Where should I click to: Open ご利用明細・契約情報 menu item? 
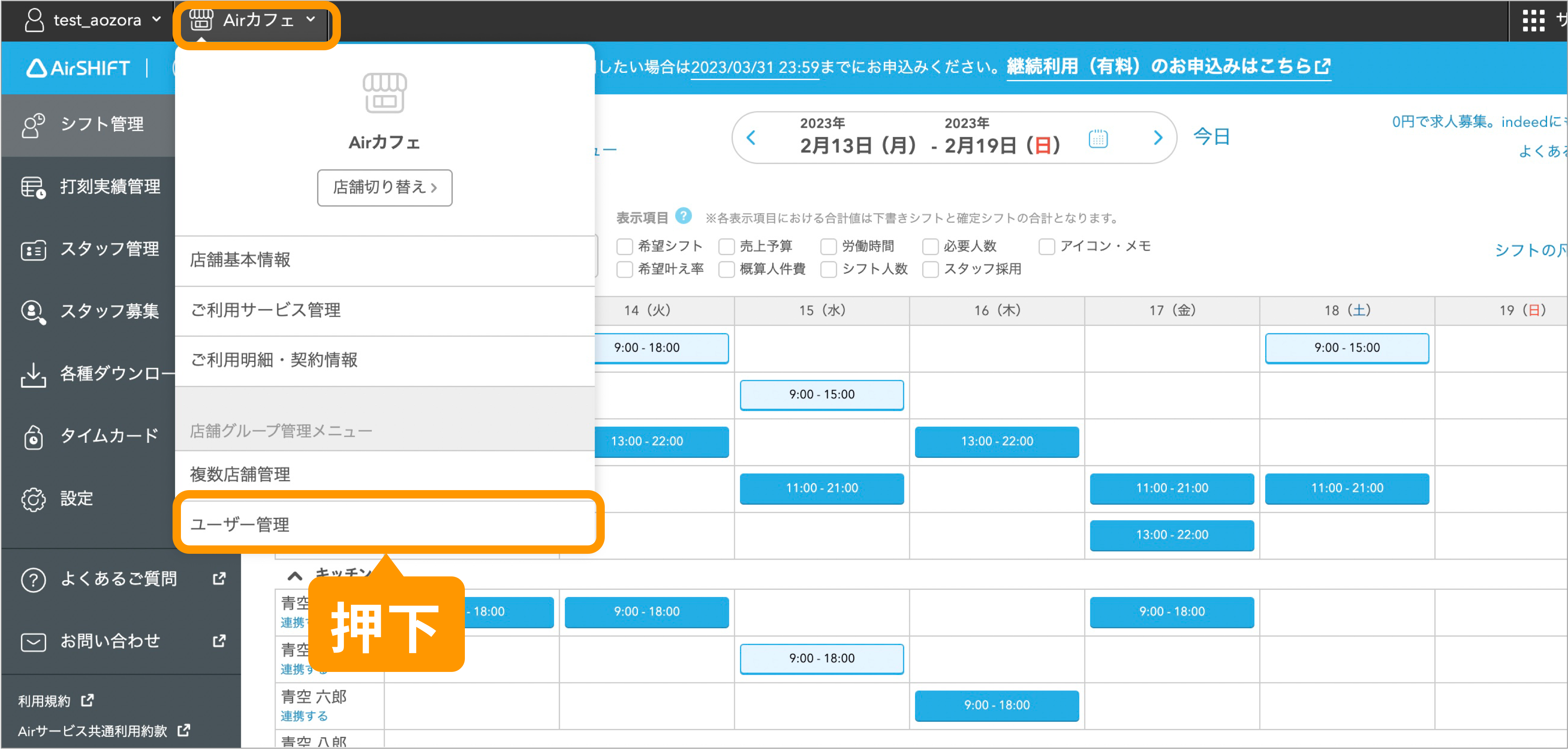[385, 361]
